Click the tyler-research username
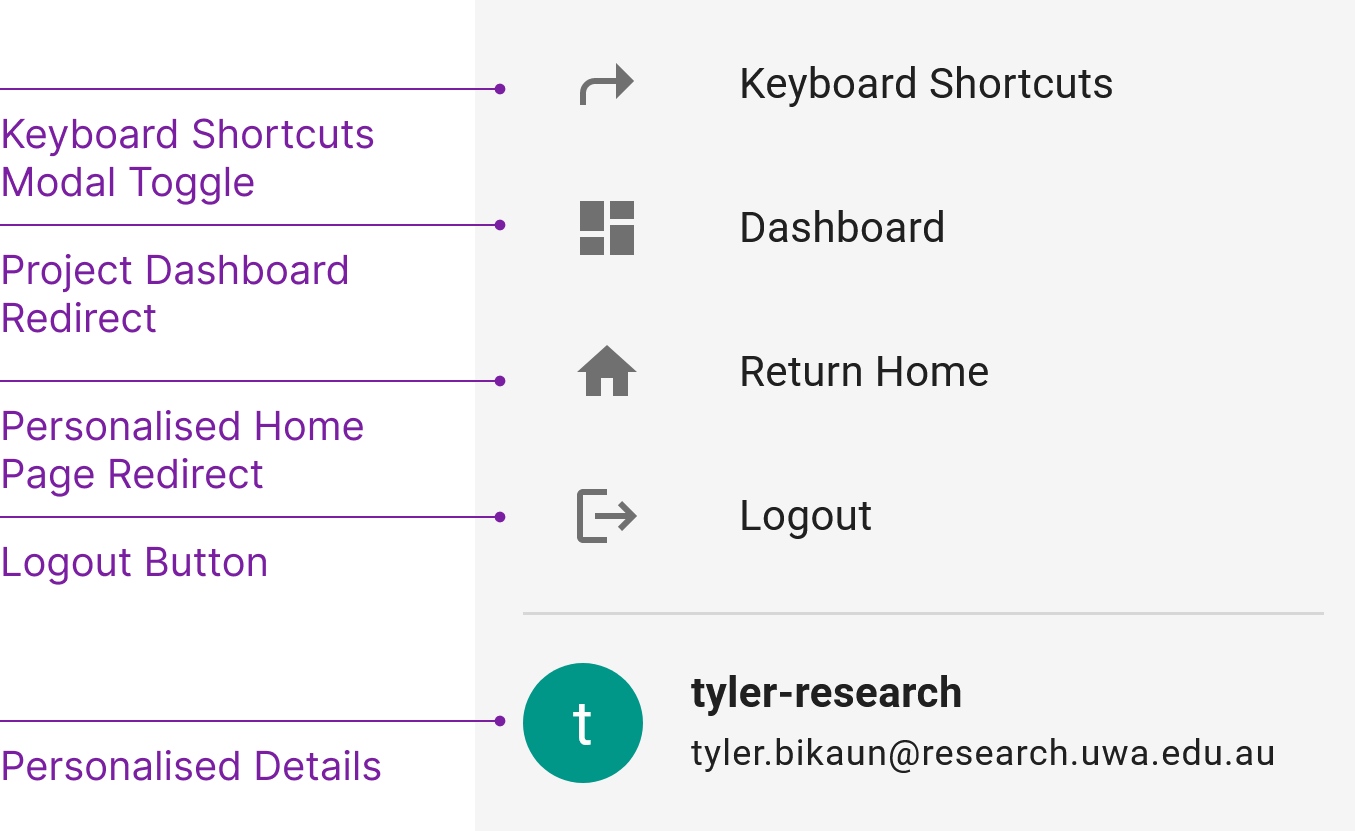The height and width of the screenshot is (831, 1355). [x=827, y=692]
